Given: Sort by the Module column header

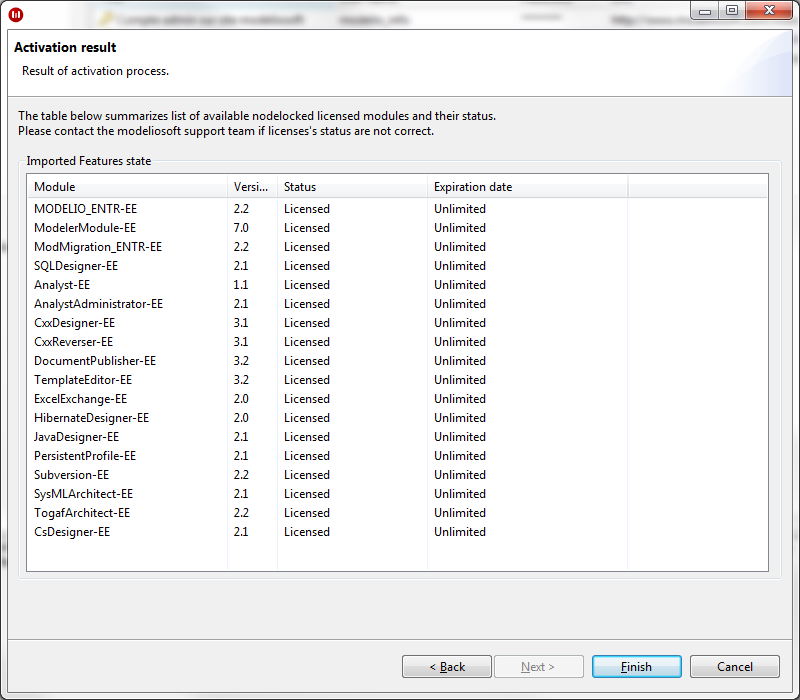Looking at the screenshot, I should [x=127, y=187].
